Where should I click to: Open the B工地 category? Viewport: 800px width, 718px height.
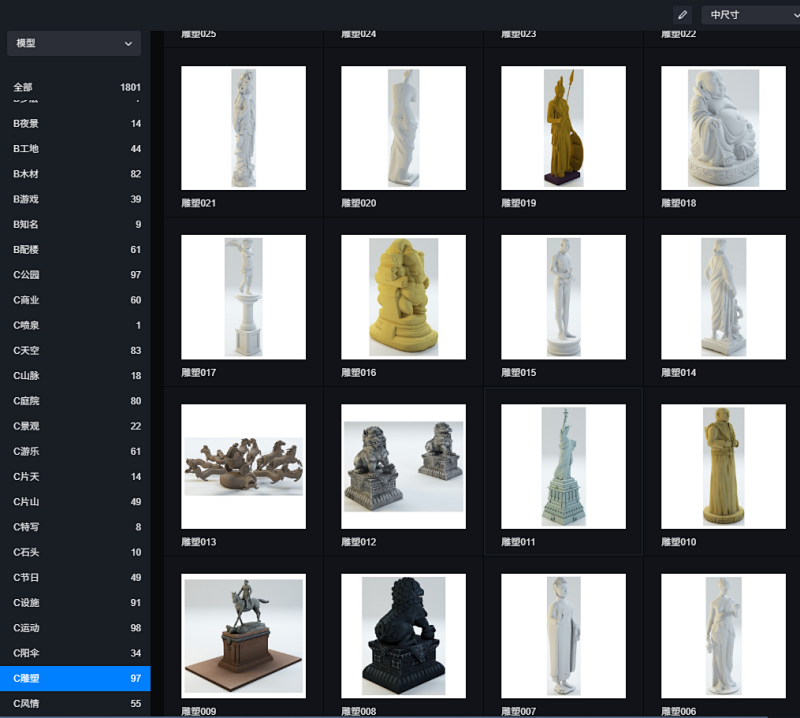tap(76, 148)
